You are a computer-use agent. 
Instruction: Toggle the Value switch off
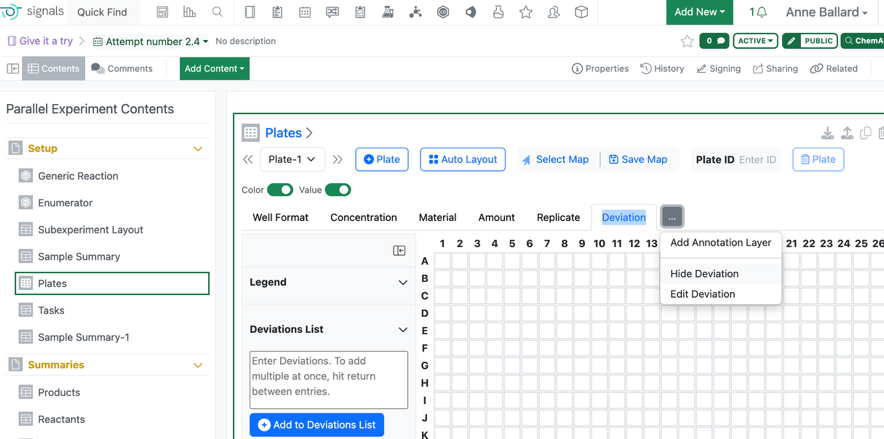[338, 190]
